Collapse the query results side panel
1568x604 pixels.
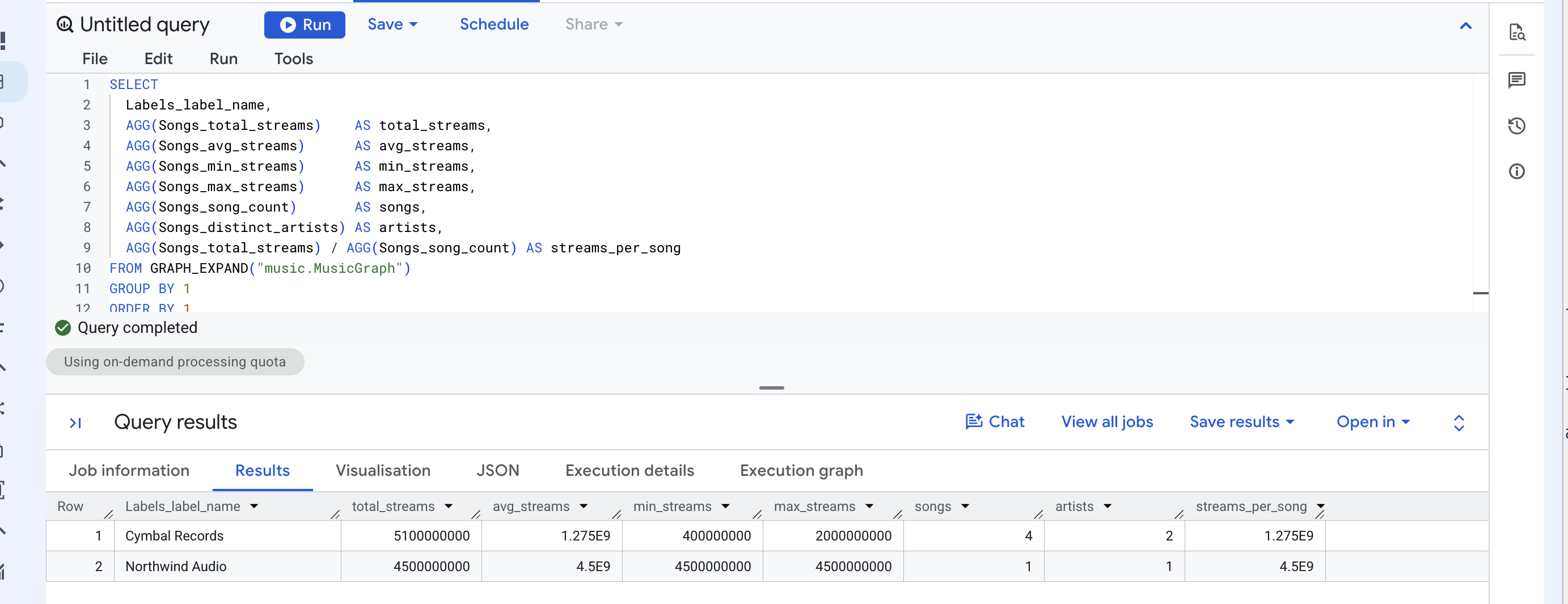75,423
